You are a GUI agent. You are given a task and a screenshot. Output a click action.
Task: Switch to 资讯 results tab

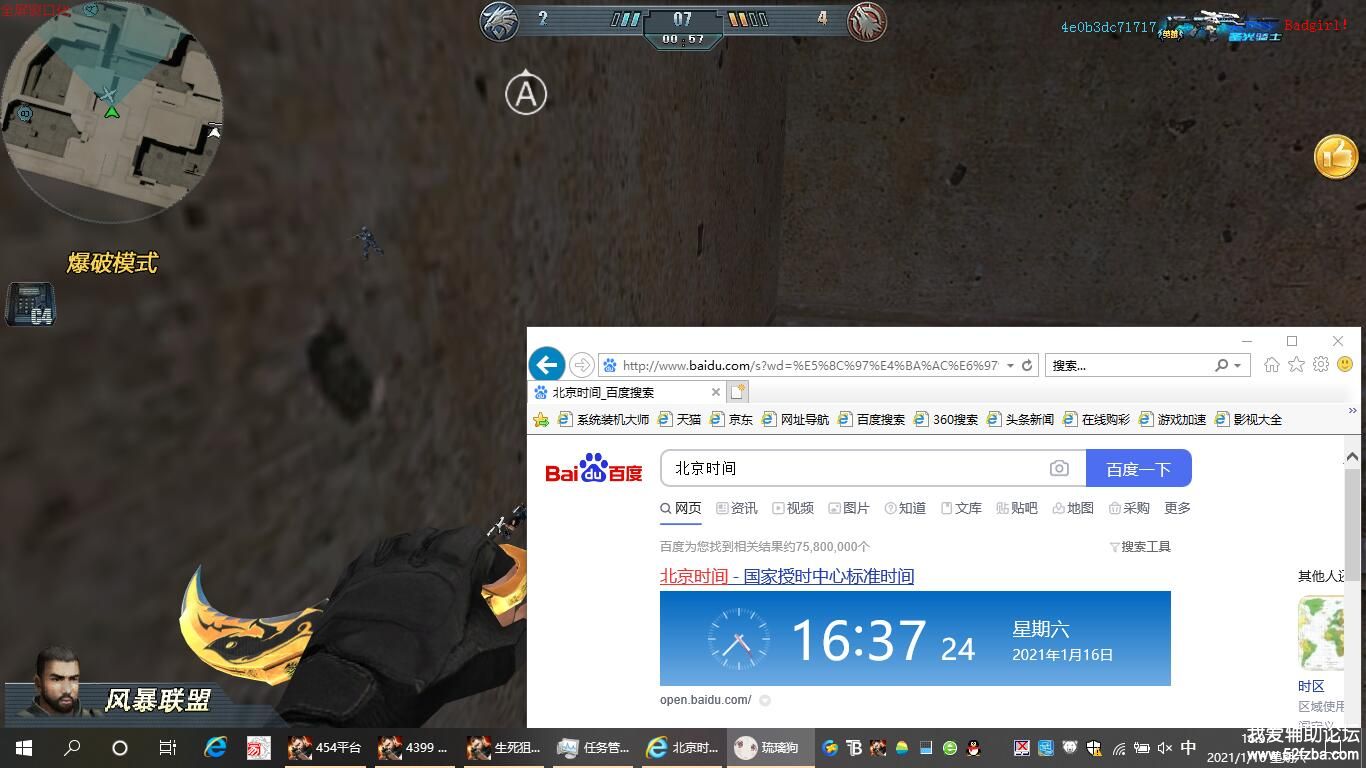click(x=737, y=508)
